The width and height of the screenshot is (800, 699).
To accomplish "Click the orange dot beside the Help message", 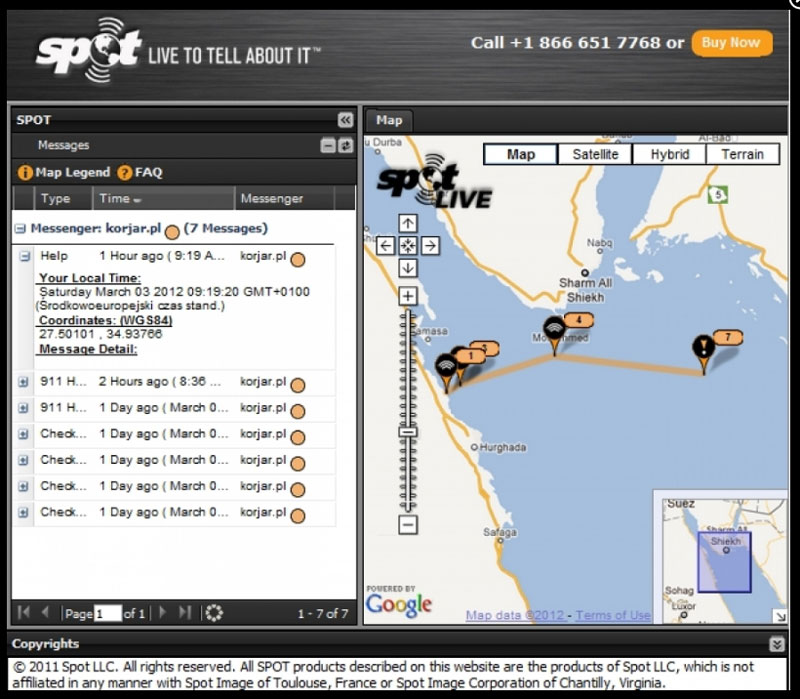I will (x=297, y=260).
